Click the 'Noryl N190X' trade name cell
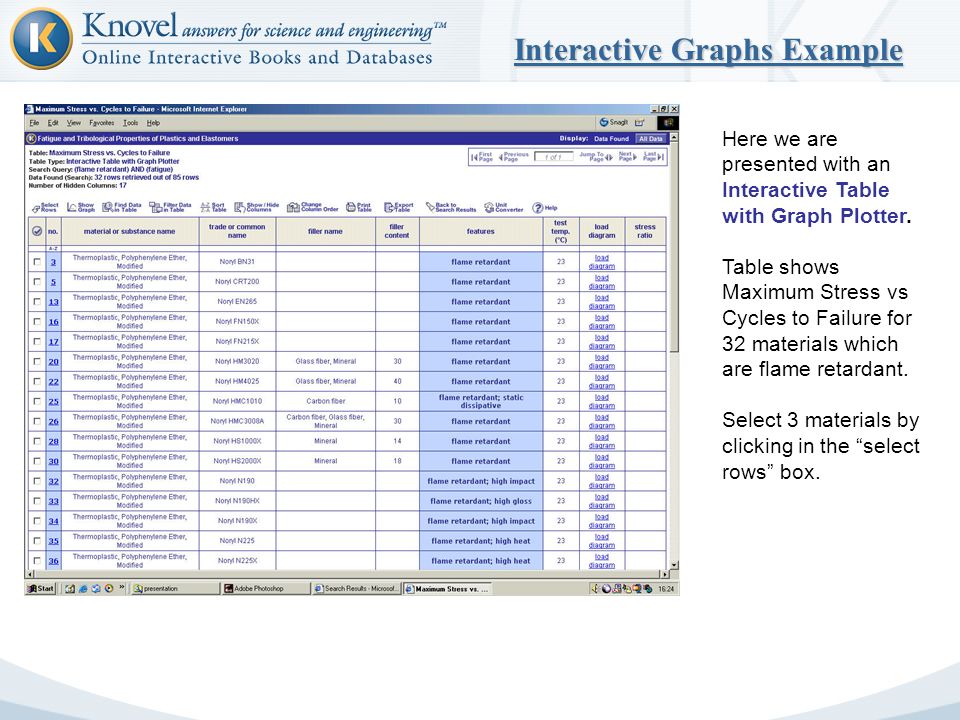Screen dimensions: 960x720 (238, 520)
